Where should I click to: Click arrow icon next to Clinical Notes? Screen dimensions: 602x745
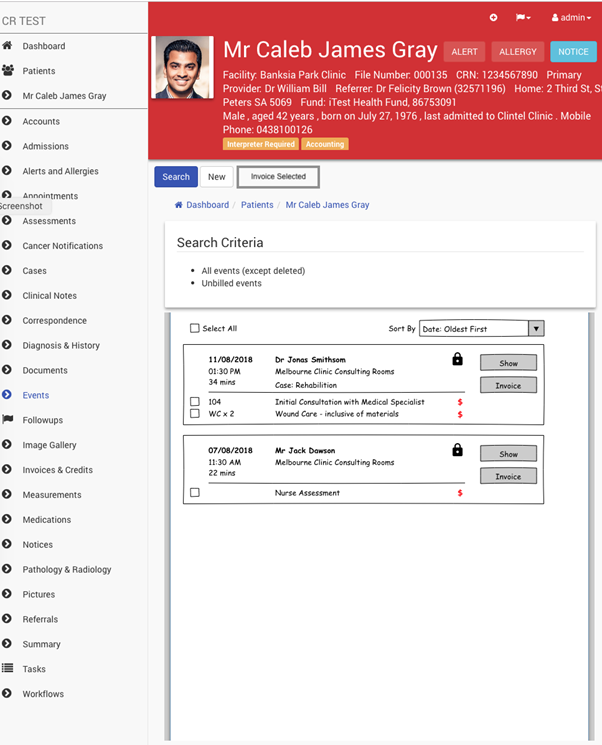[7, 295]
